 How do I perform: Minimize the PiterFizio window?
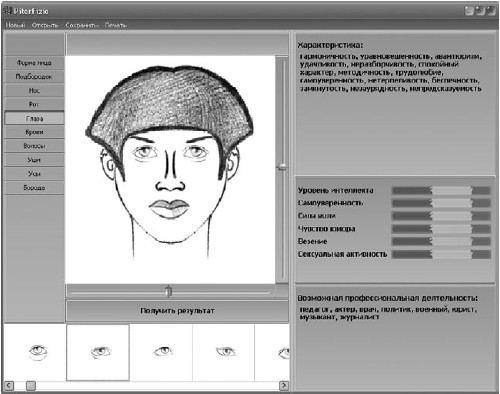tap(469, 11)
